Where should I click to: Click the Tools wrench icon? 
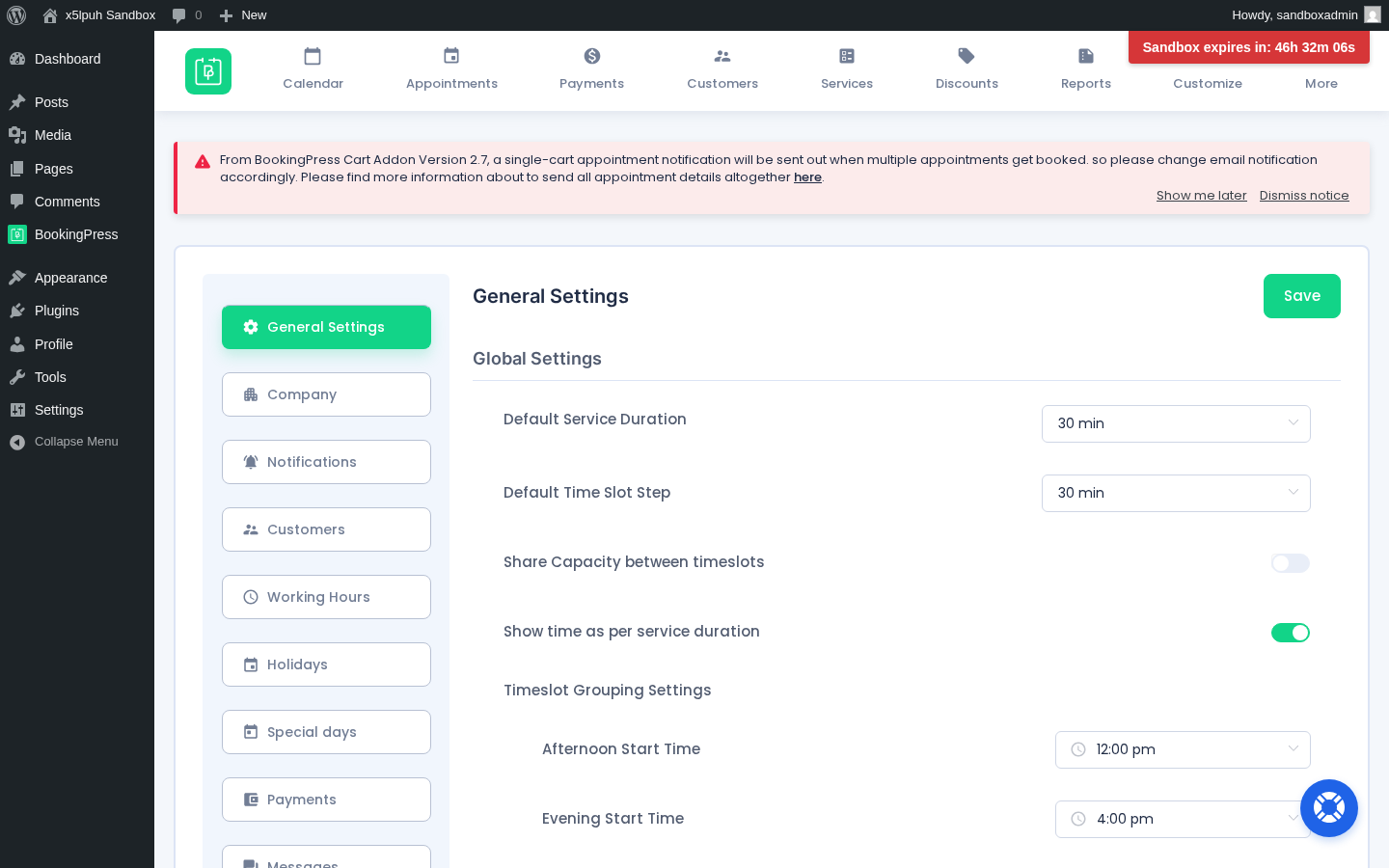coord(17,377)
